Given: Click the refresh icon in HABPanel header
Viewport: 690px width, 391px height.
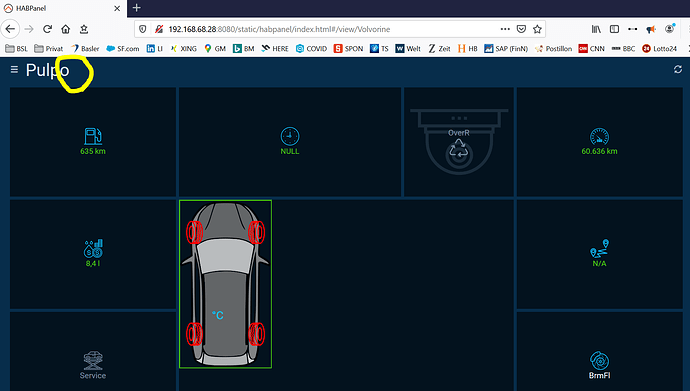Looking at the screenshot, I should pyautogui.click(x=678, y=69).
